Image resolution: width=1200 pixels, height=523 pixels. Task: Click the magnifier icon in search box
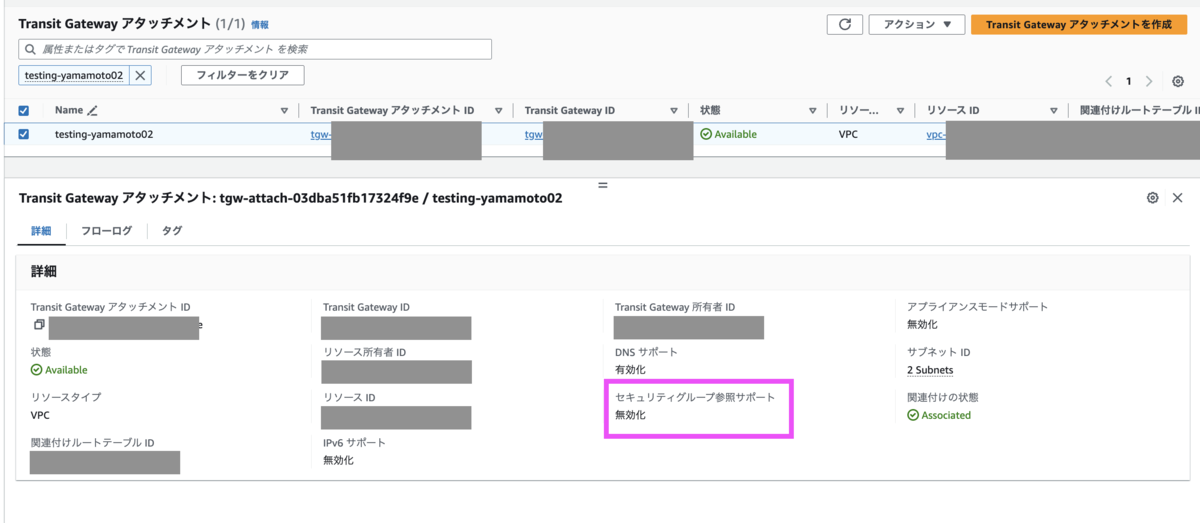click(30, 49)
